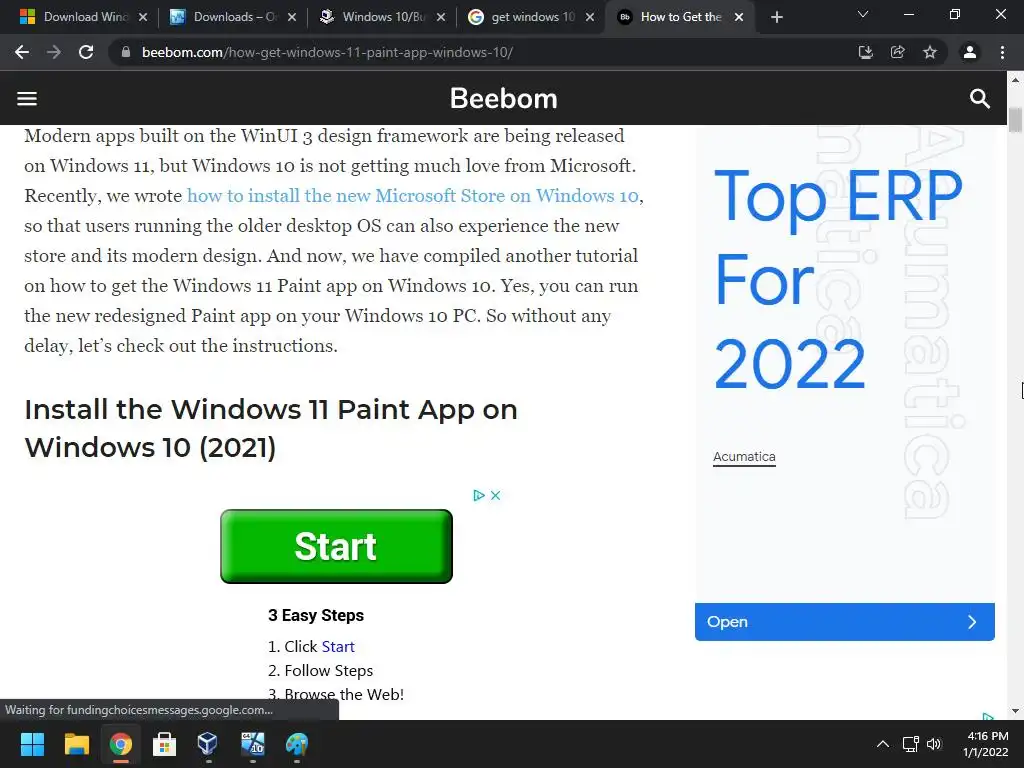Click the Open button on ERP ad

pyautogui.click(x=844, y=622)
